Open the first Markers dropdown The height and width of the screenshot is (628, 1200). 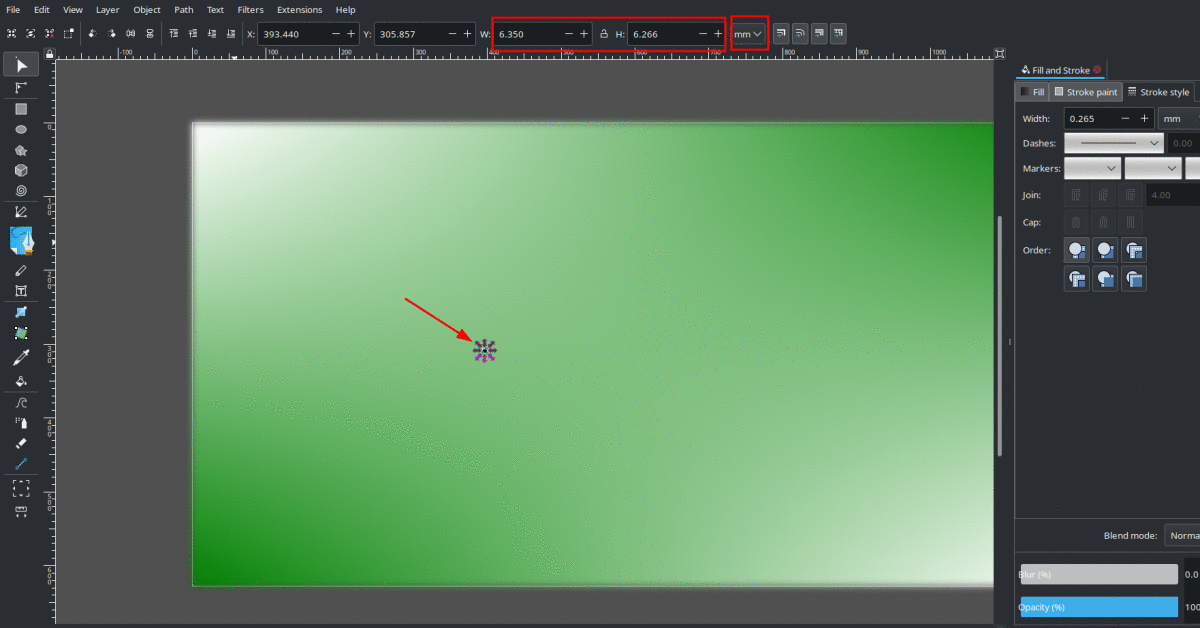click(1091, 168)
